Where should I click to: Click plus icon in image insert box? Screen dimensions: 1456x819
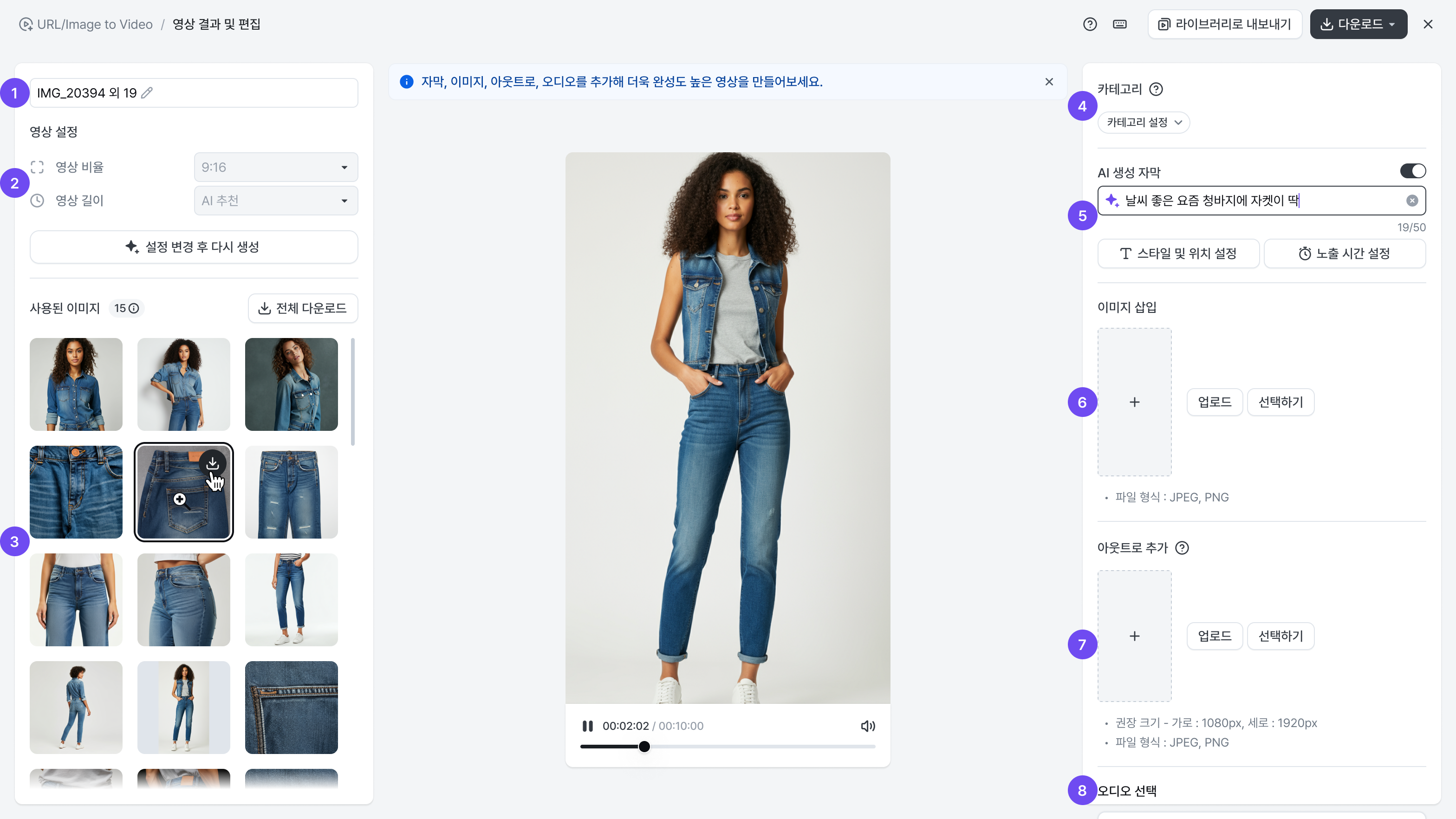tap(1134, 402)
